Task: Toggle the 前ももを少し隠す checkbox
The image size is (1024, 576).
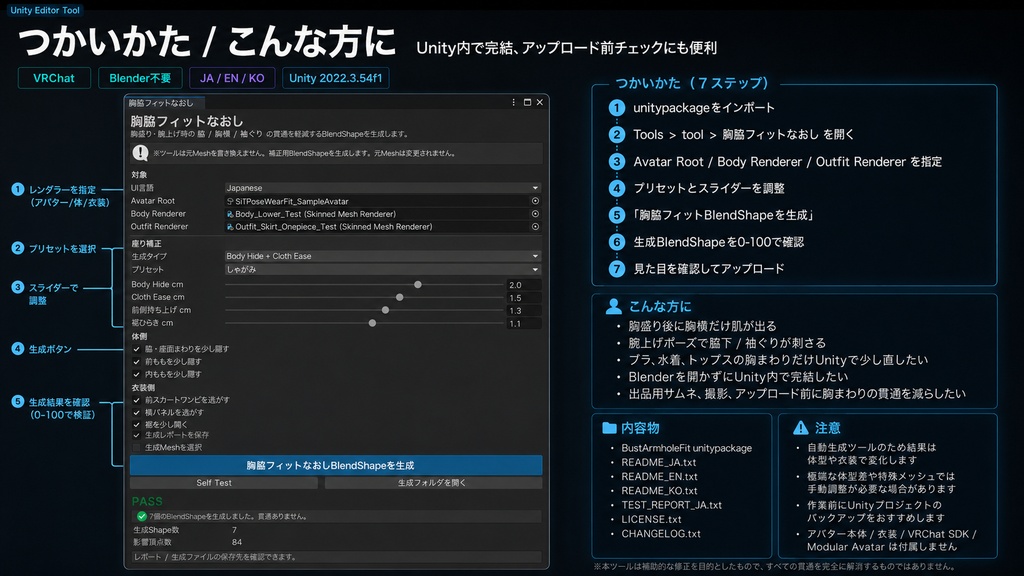Action: pyautogui.click(x=136, y=362)
